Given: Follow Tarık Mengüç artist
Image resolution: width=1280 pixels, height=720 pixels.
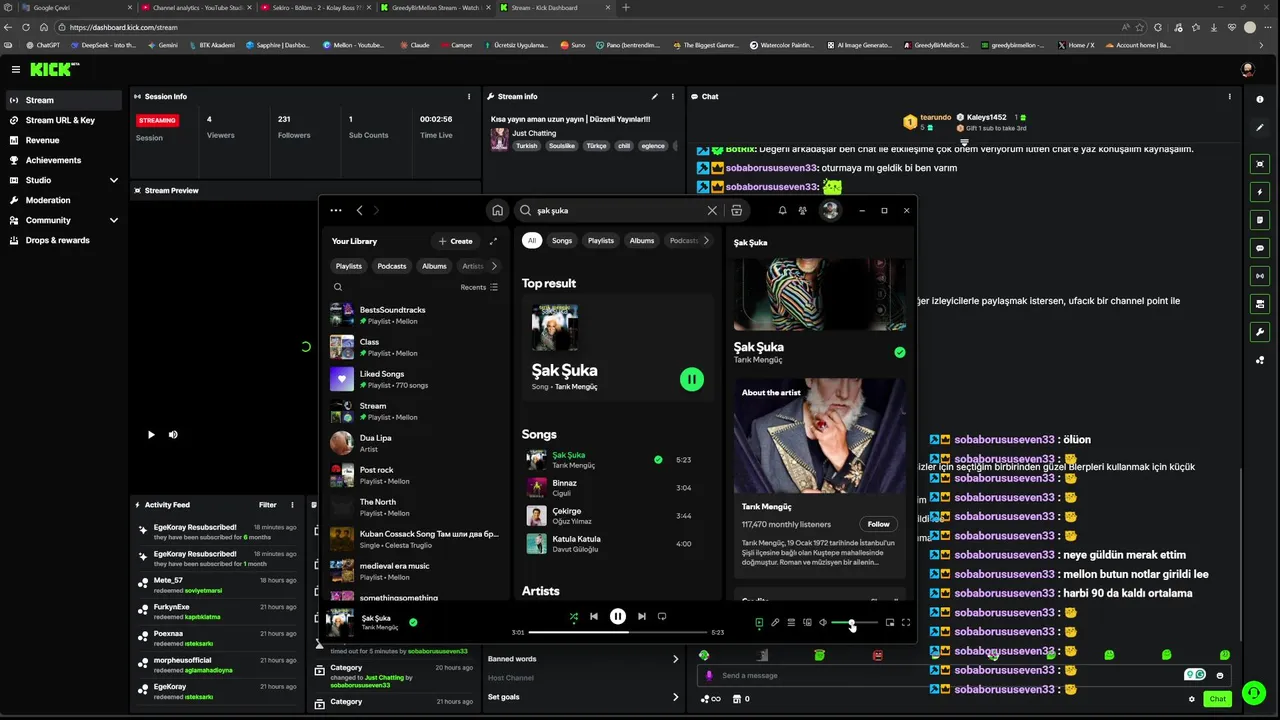Looking at the screenshot, I should [x=878, y=524].
